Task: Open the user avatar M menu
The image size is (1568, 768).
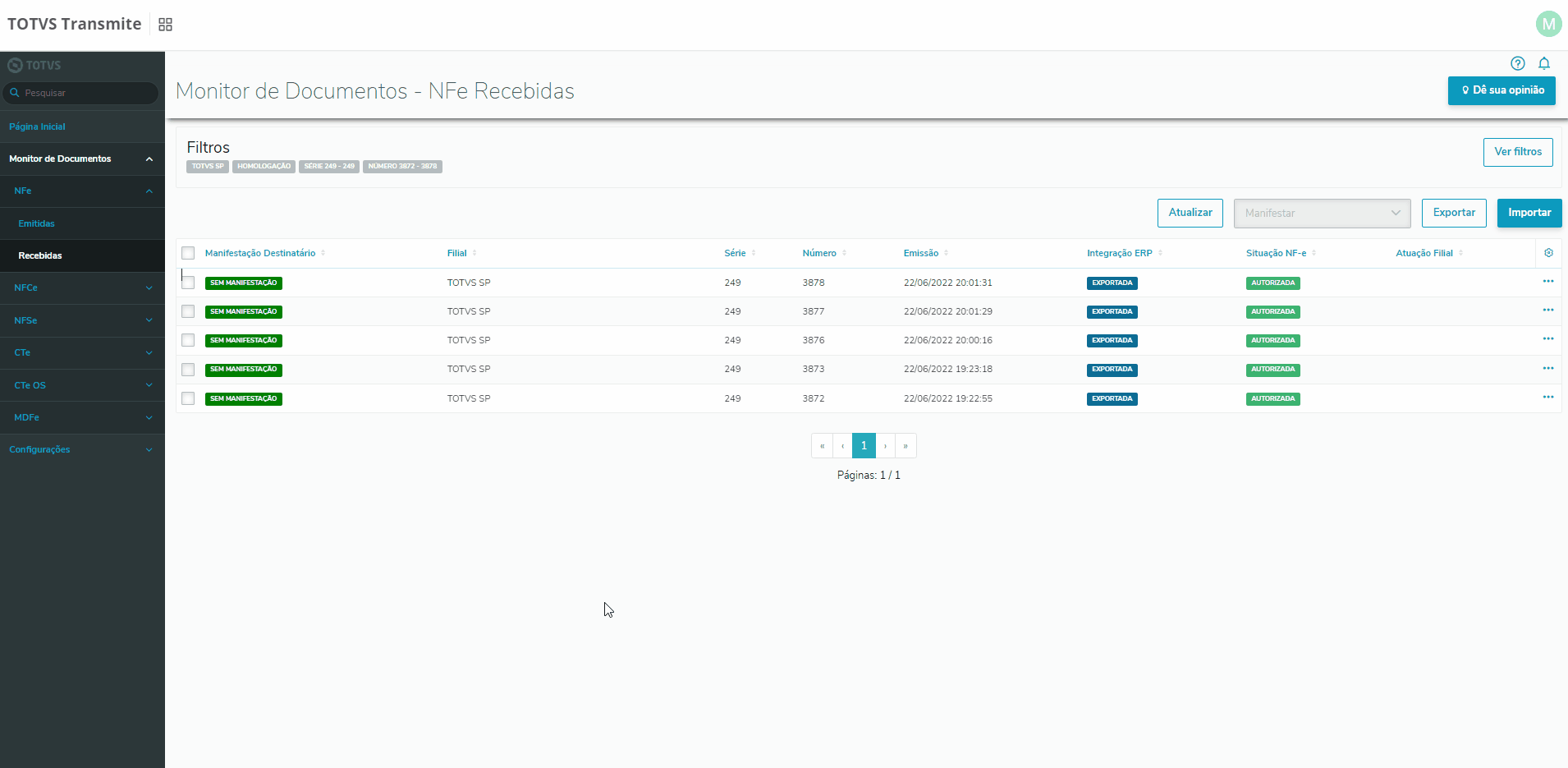Action: point(1548,24)
